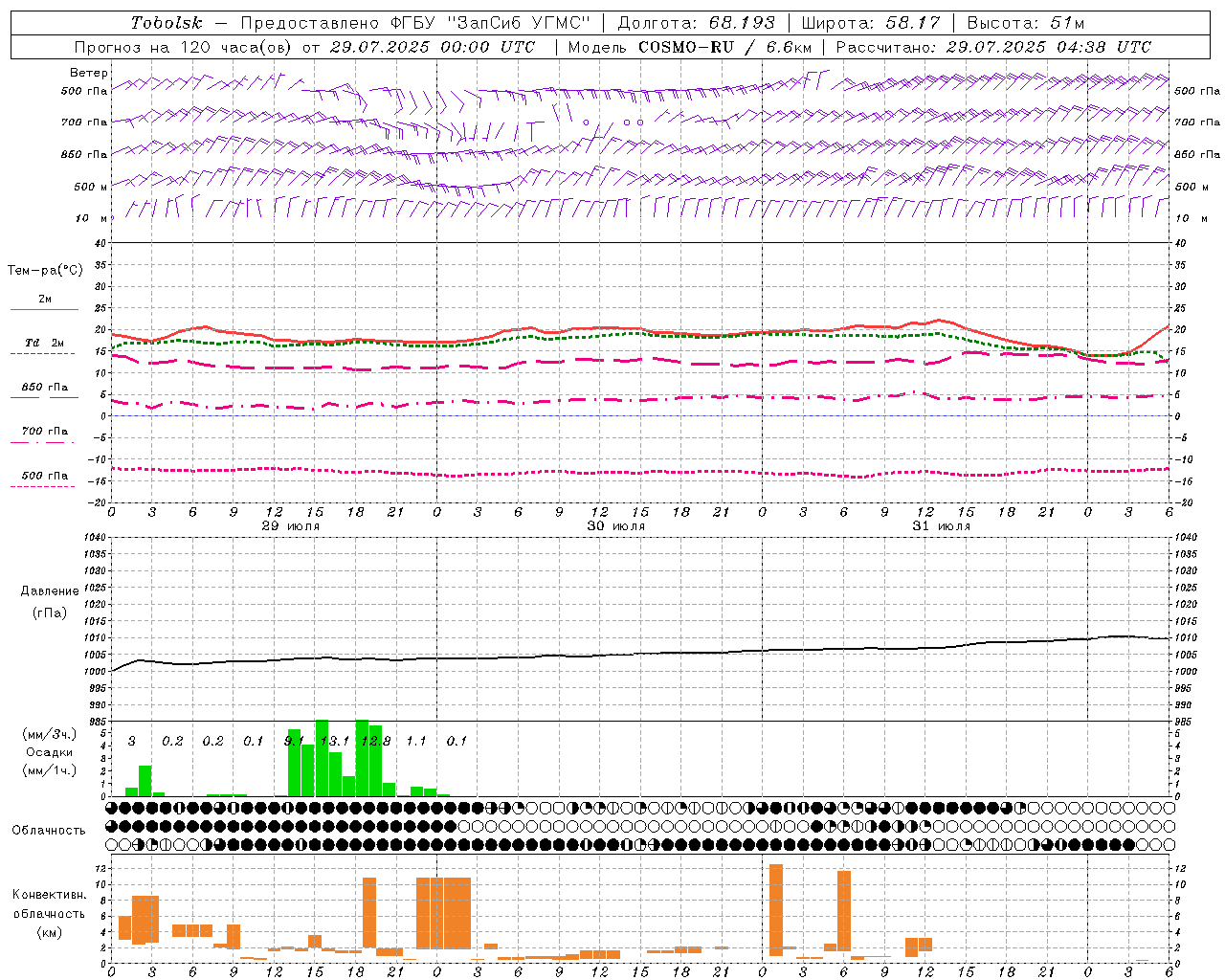Select the "Широта: 58.17" header field

click(x=870, y=23)
